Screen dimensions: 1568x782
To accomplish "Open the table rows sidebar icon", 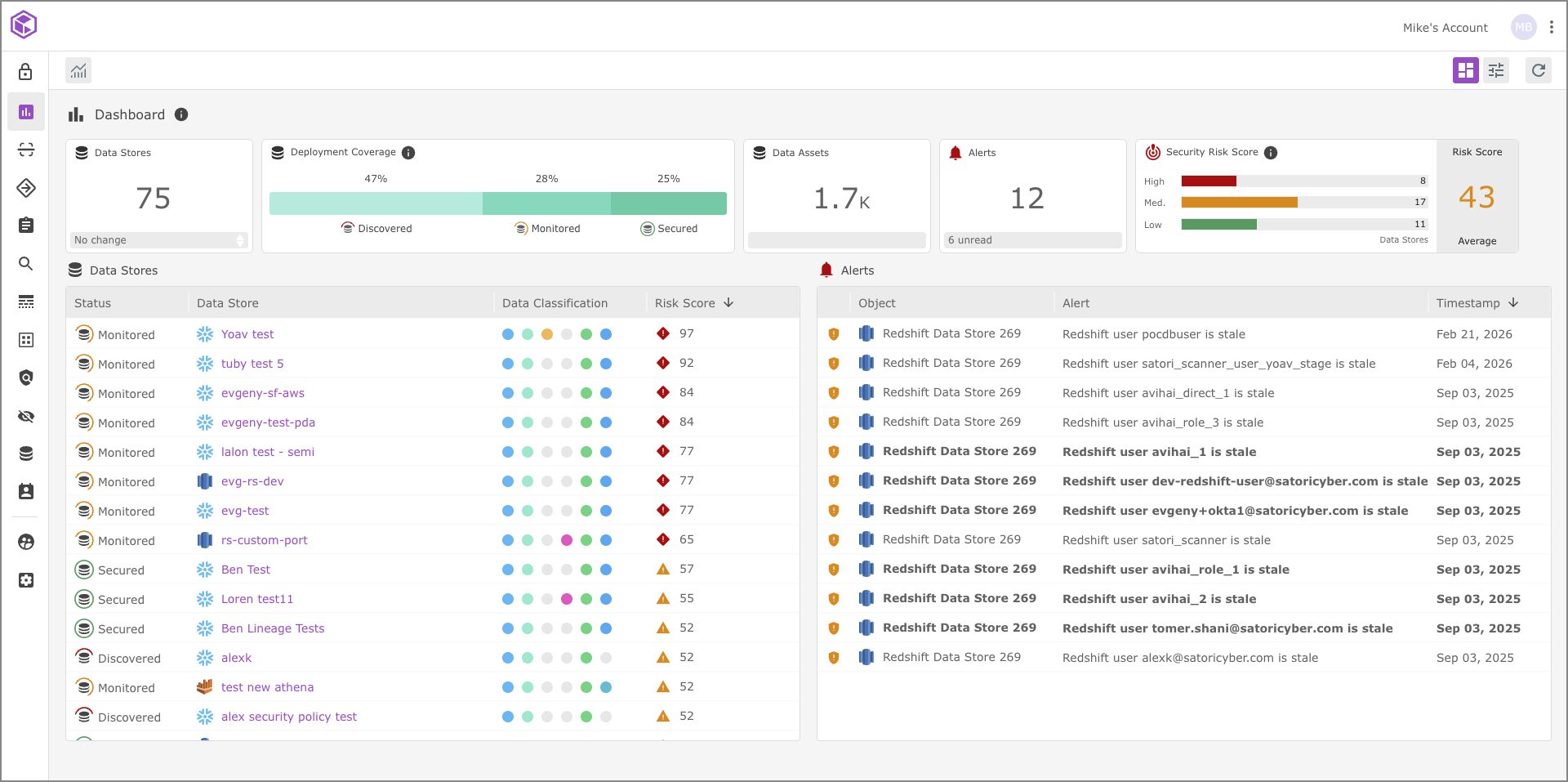I will tap(26, 302).
